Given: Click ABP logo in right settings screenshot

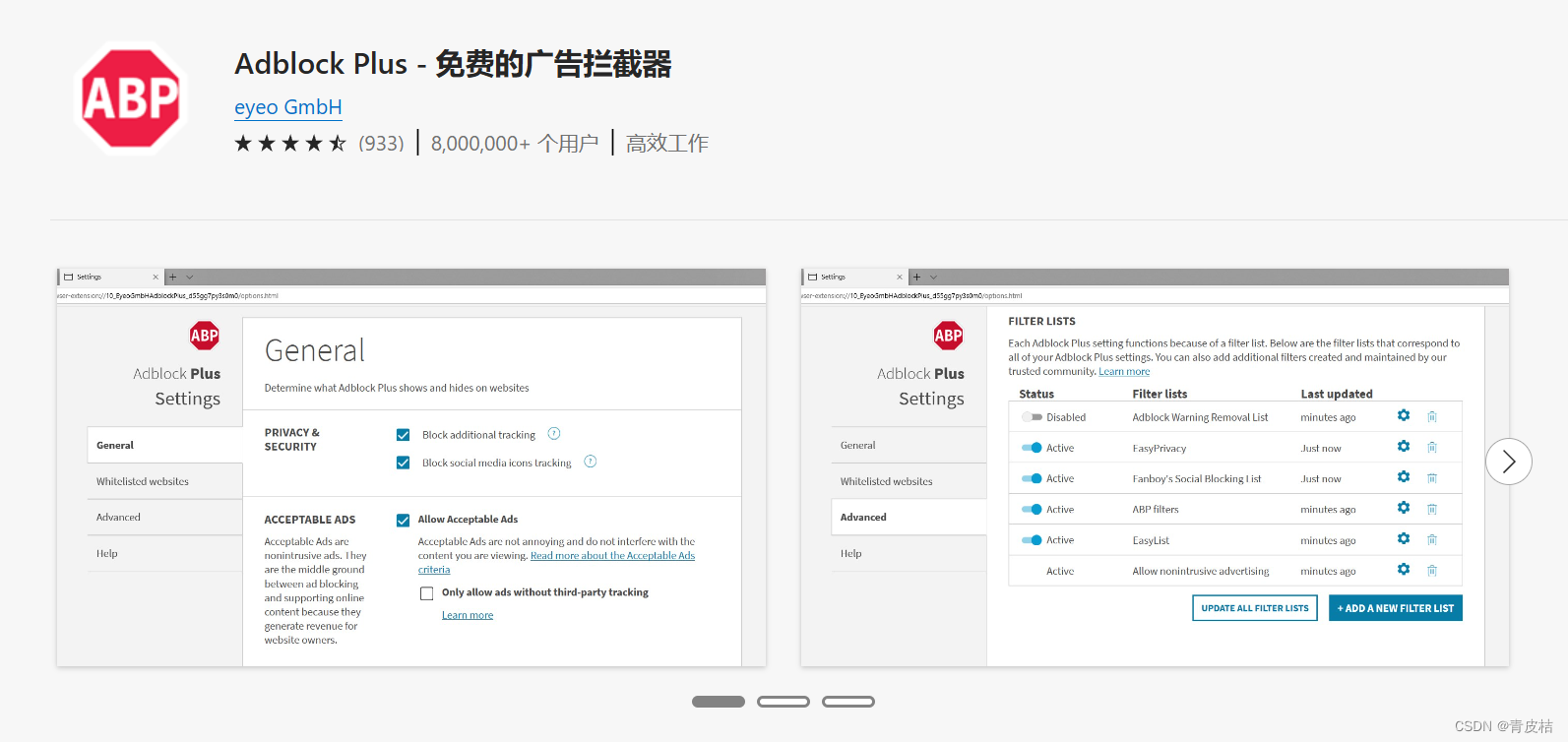Looking at the screenshot, I should (x=949, y=336).
